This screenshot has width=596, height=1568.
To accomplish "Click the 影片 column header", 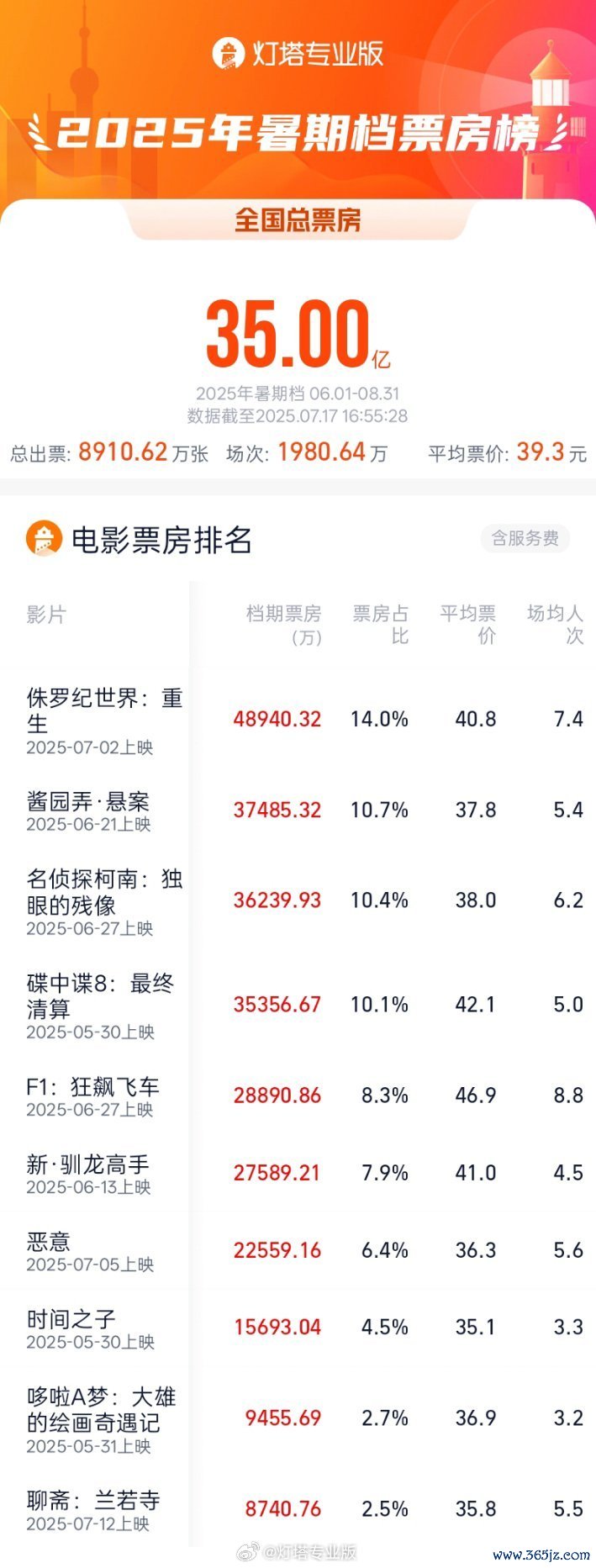I will pos(45,615).
